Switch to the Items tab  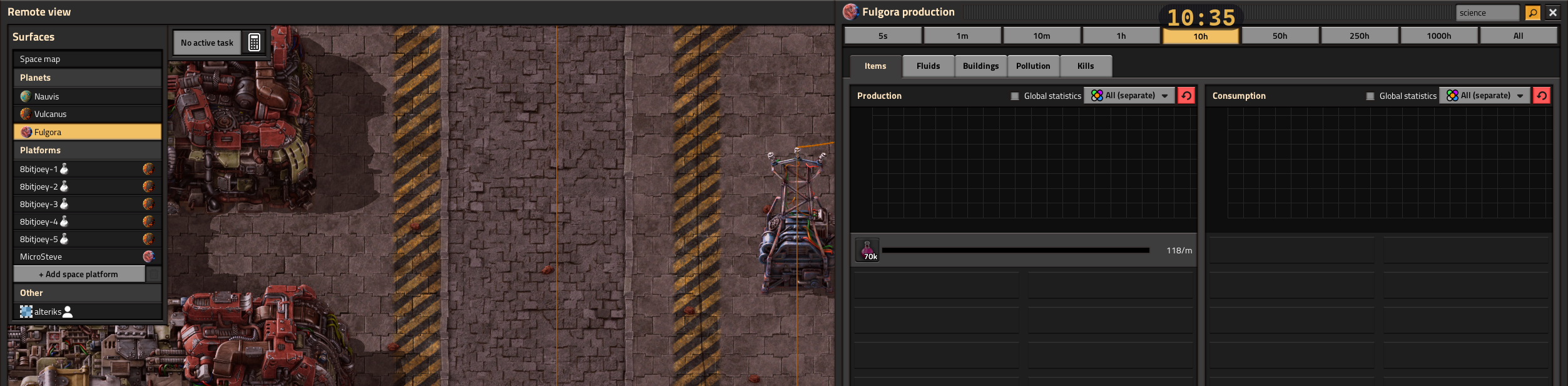coord(875,66)
